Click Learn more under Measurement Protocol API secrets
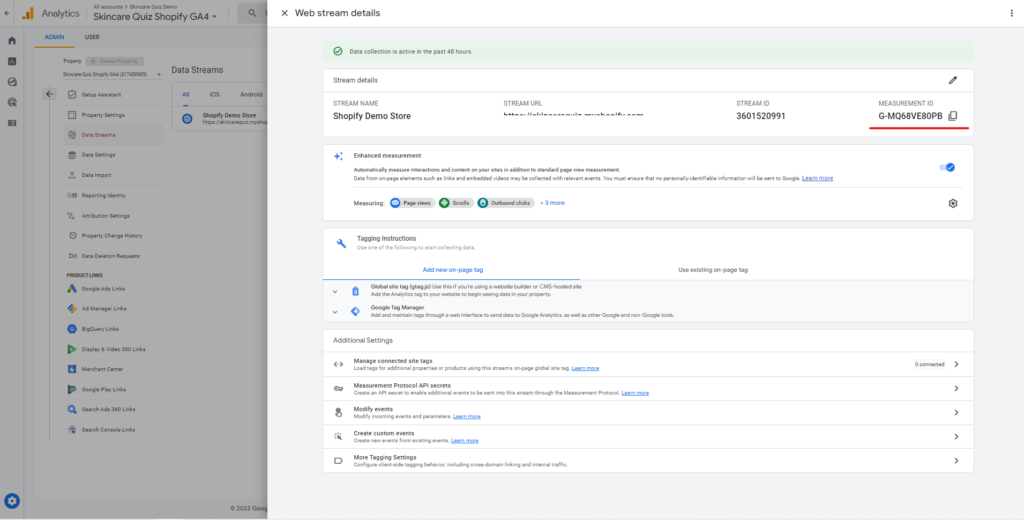 click(x=635, y=393)
